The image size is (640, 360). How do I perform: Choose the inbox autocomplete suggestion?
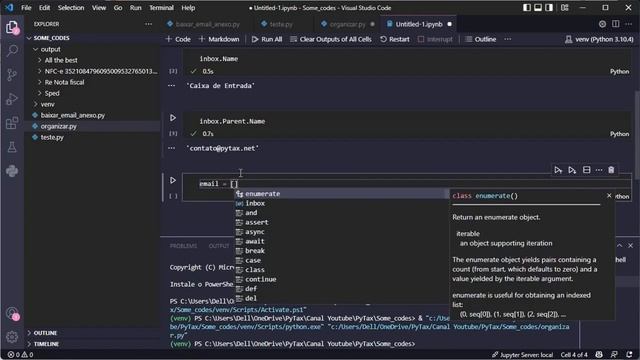[x=341, y=203]
